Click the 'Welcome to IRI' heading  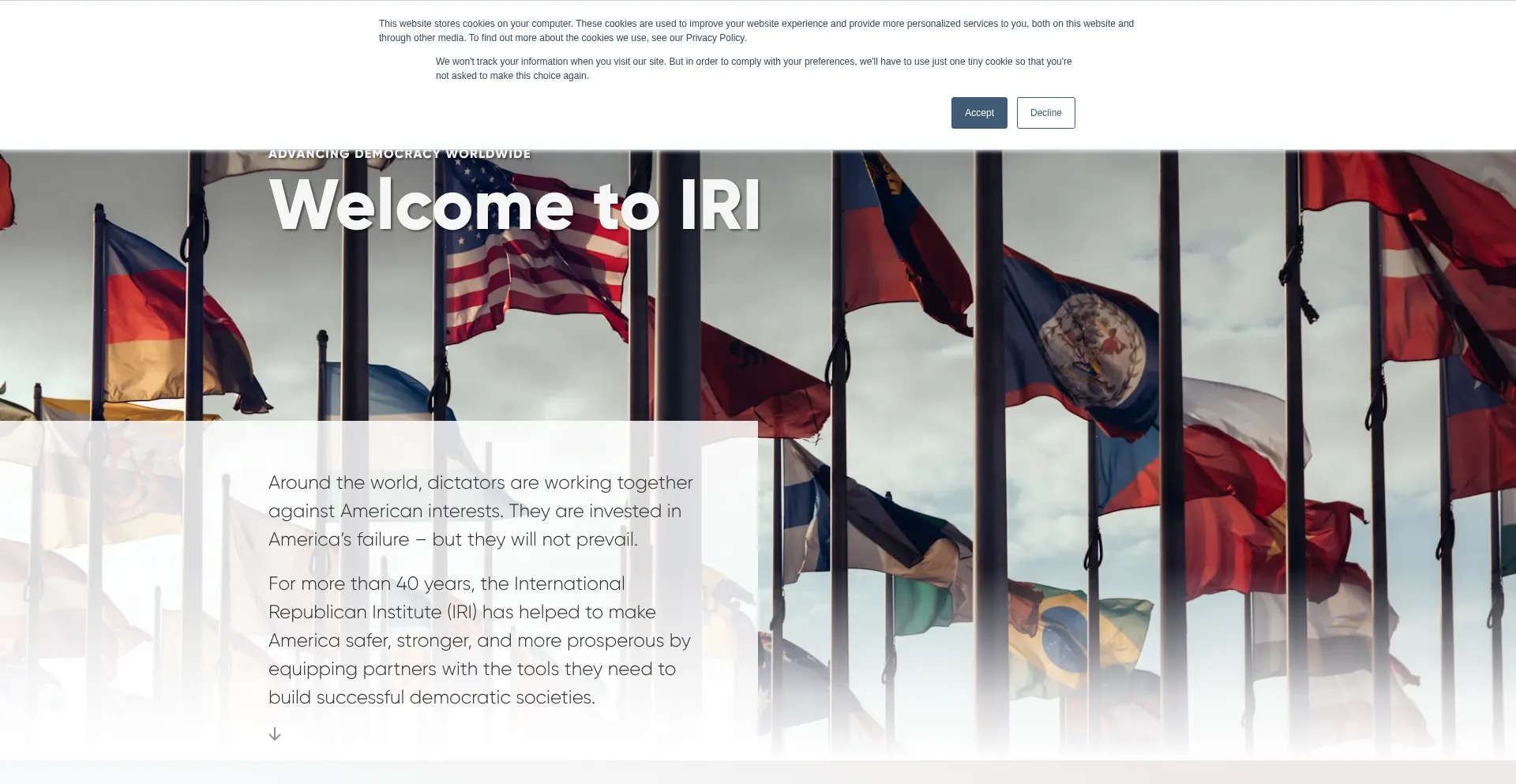coord(514,205)
